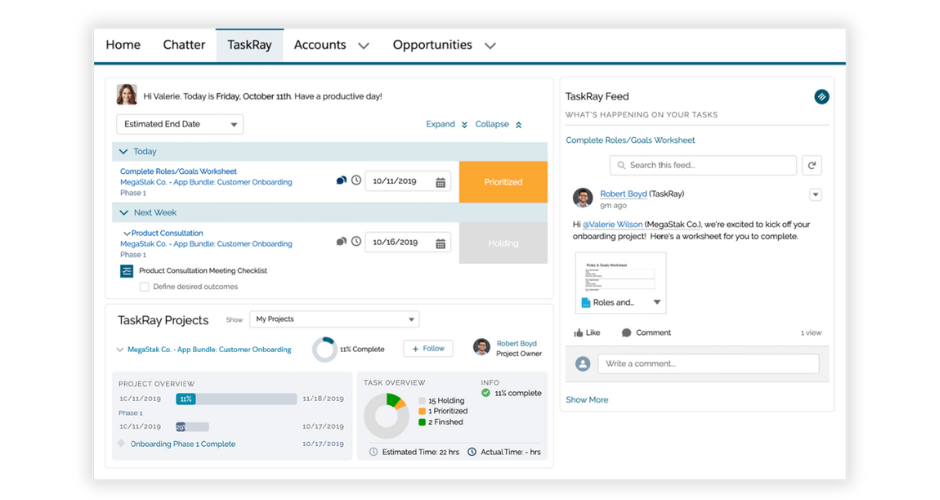Open chat icon for Roles/Goals Worksheet task
The width and height of the screenshot is (940, 500).
point(341,180)
